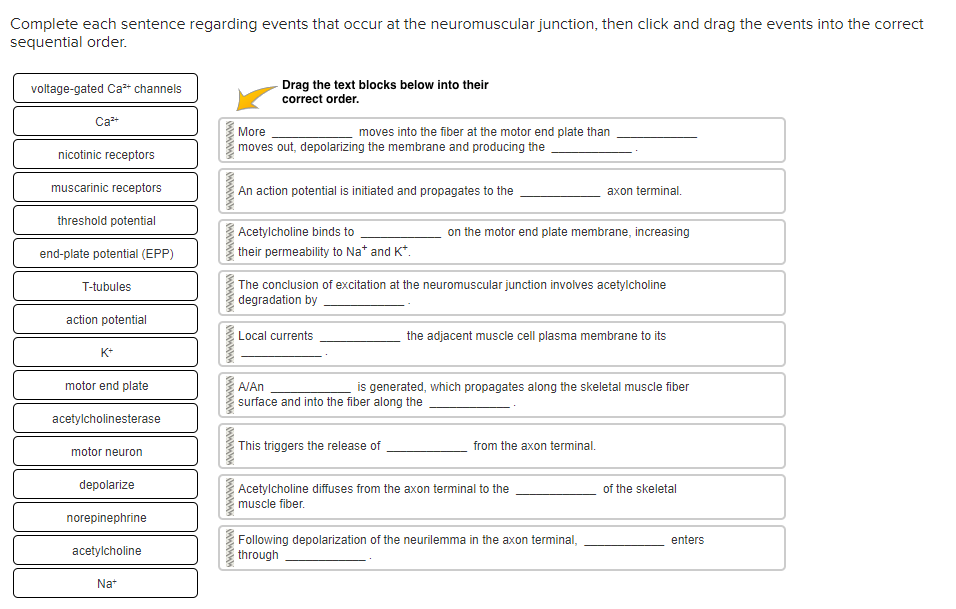Click the drag handle on the "This triggers the release" block

(228, 446)
